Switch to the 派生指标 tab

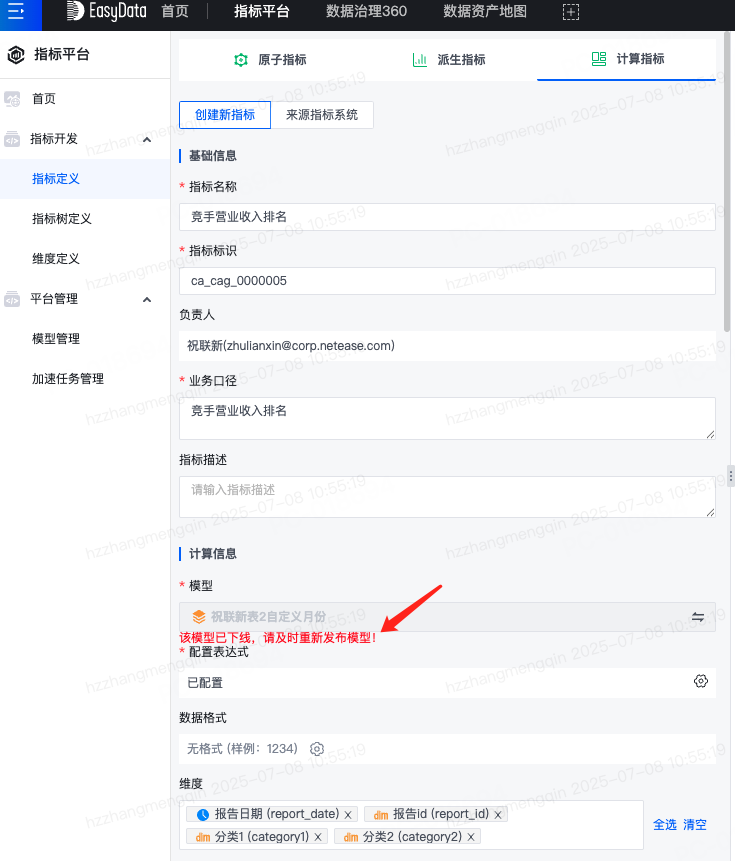[x=448, y=60]
